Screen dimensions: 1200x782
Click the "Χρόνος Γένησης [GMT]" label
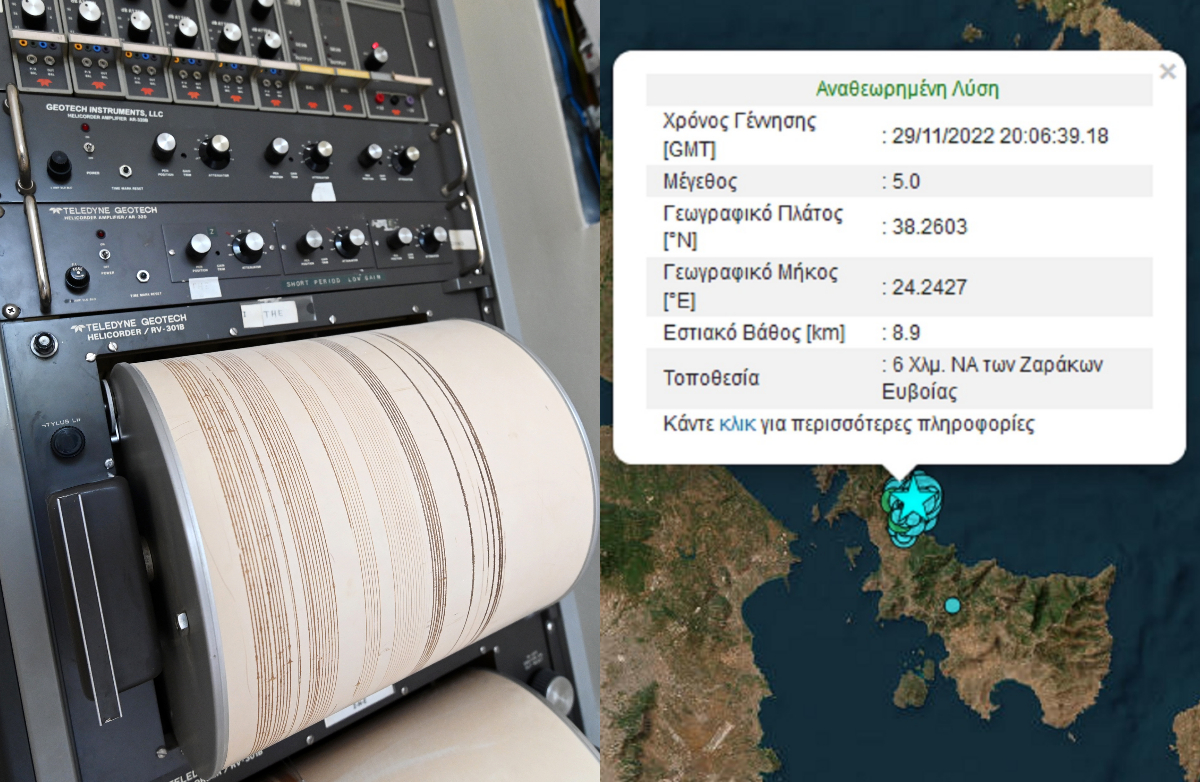(x=740, y=136)
